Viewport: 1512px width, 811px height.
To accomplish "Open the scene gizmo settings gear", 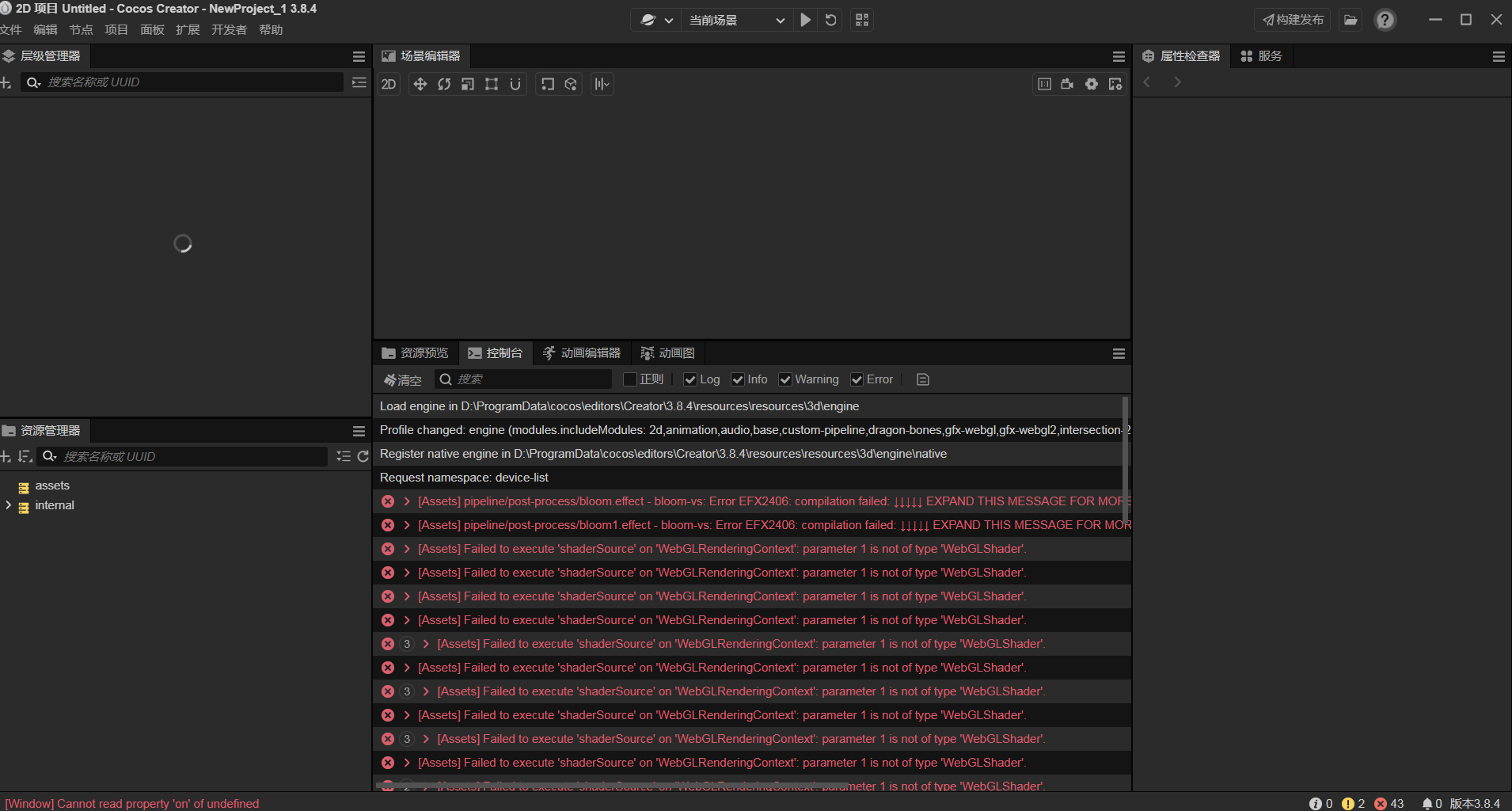I will [x=1092, y=84].
